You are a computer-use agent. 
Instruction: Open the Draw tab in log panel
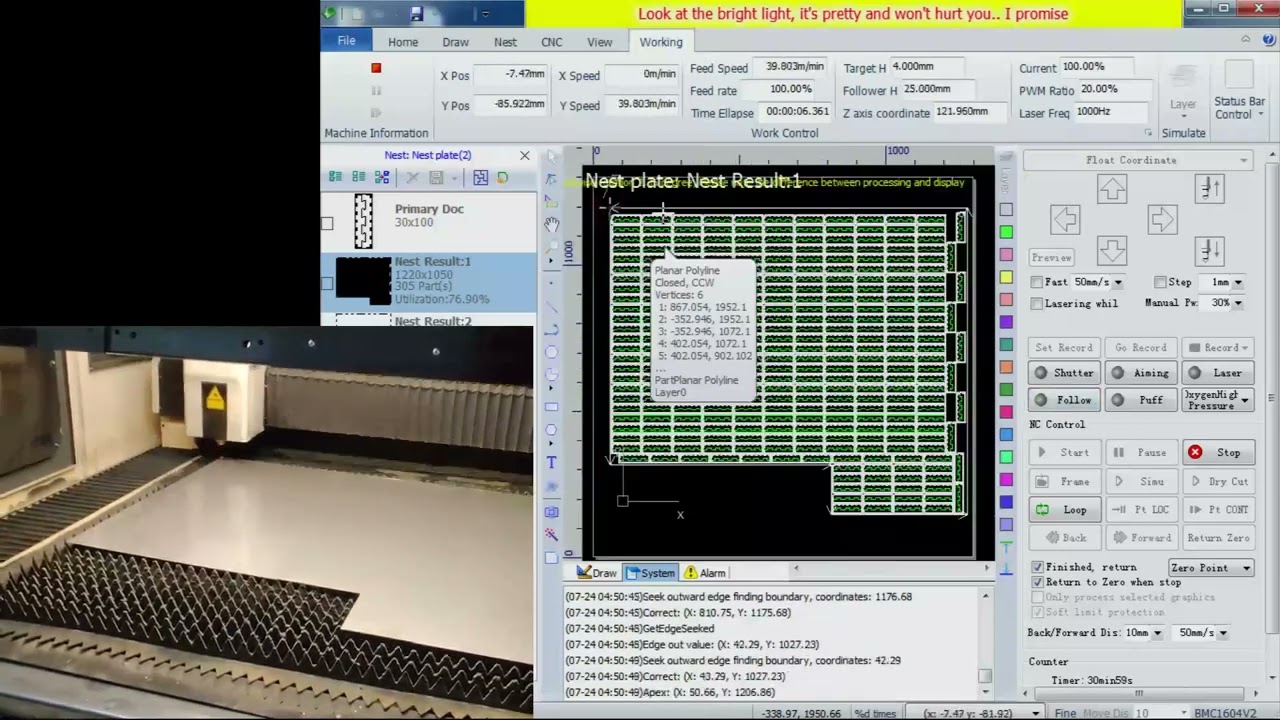point(597,573)
